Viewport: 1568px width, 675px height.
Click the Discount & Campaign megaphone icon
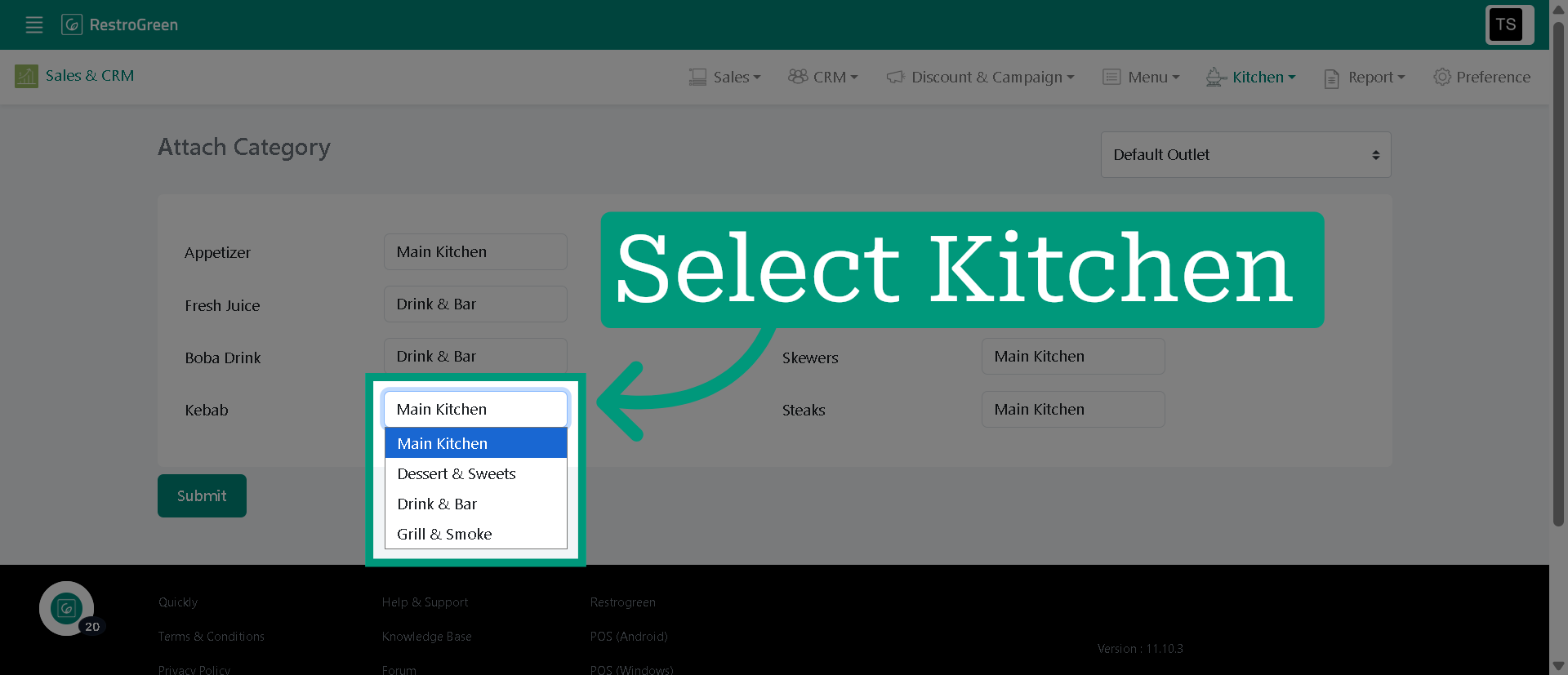pos(895,77)
